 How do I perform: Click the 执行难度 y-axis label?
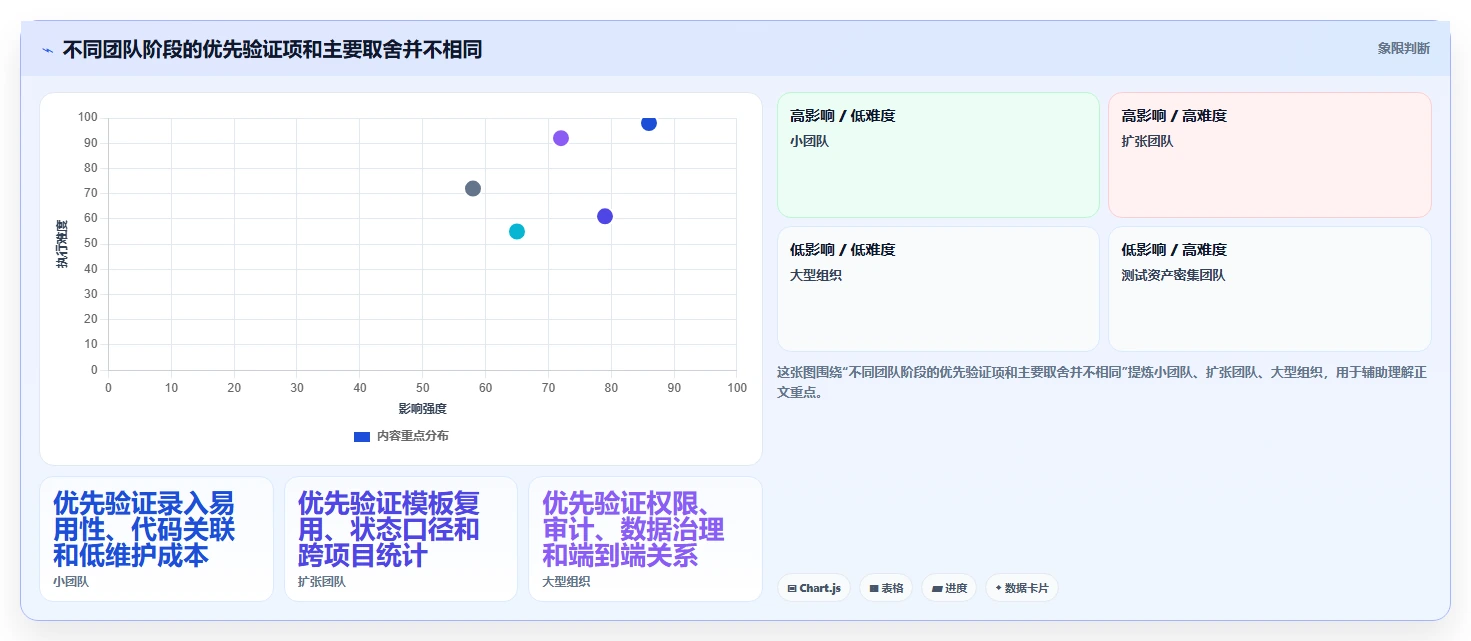62,244
